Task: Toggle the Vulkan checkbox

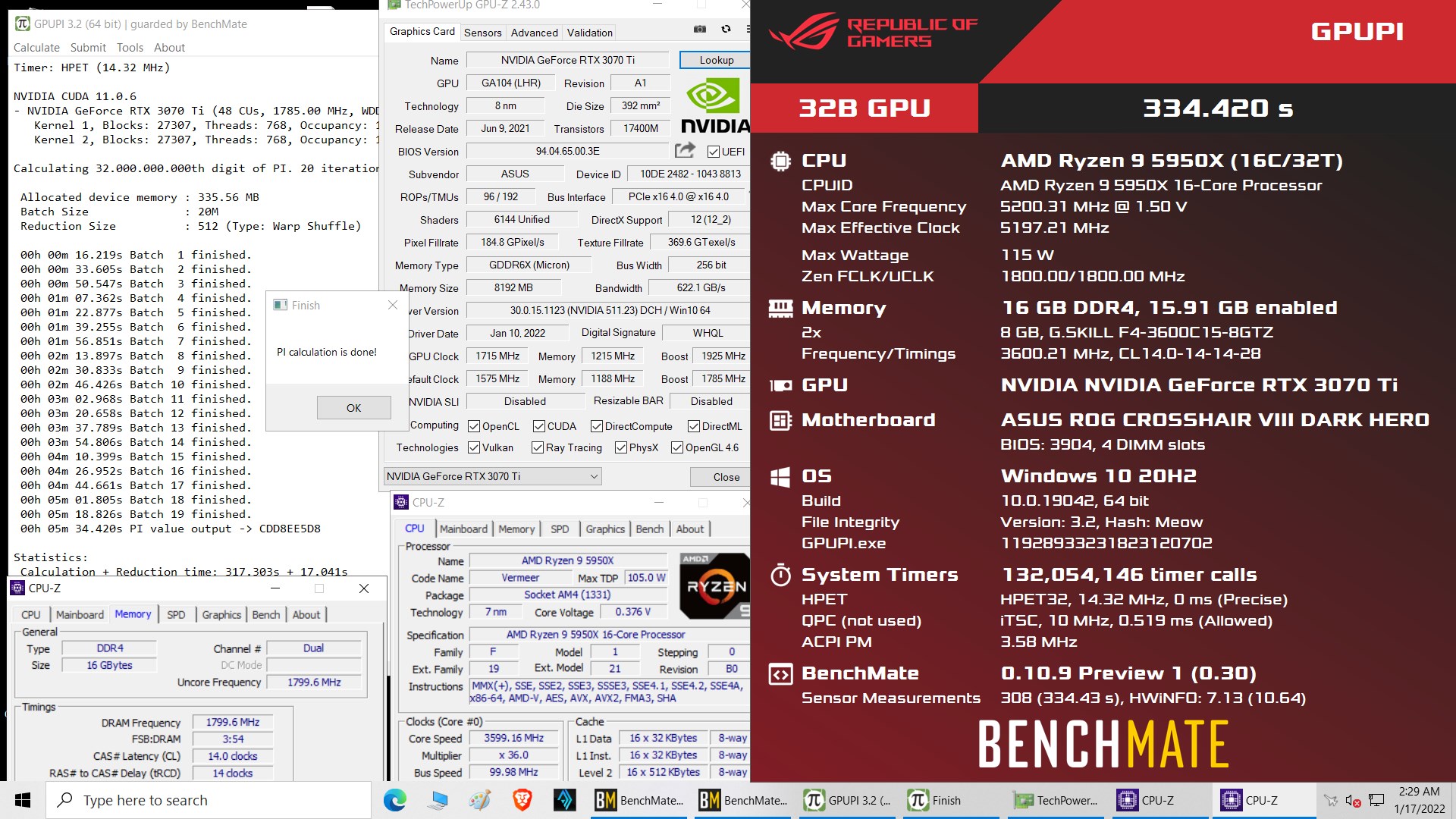Action: coord(474,447)
